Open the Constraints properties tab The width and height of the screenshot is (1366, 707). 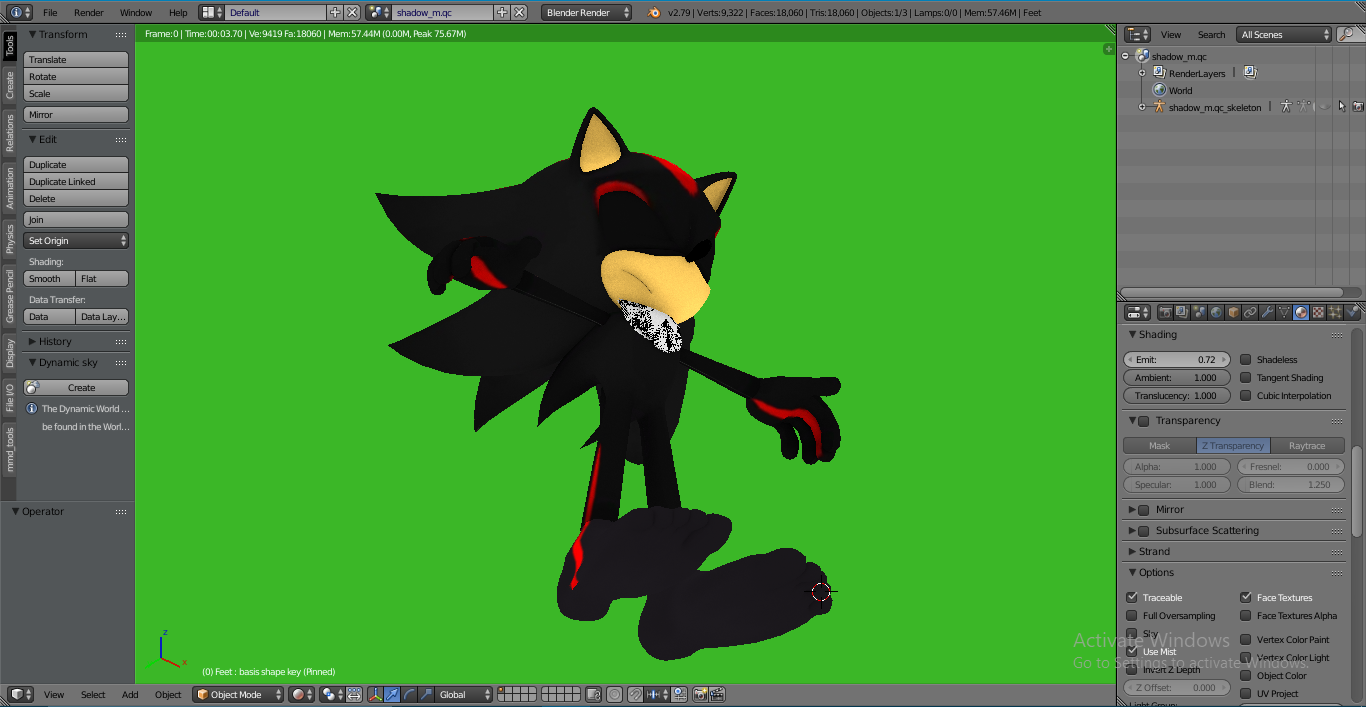click(1250, 313)
